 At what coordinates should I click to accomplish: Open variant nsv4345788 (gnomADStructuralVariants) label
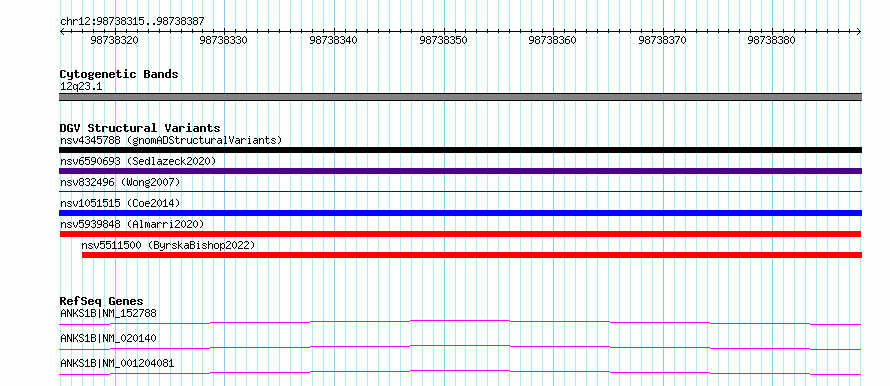(171, 140)
